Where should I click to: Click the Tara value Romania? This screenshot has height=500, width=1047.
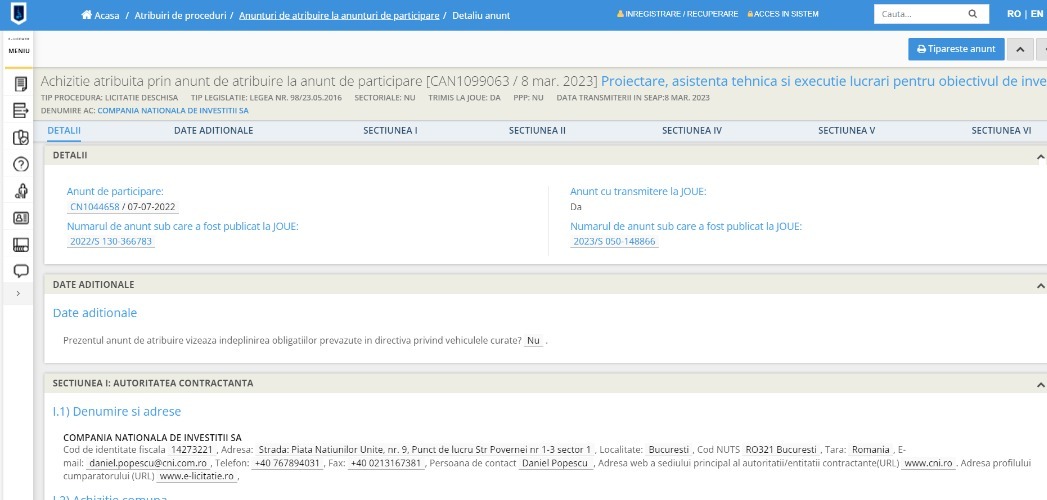click(x=871, y=449)
